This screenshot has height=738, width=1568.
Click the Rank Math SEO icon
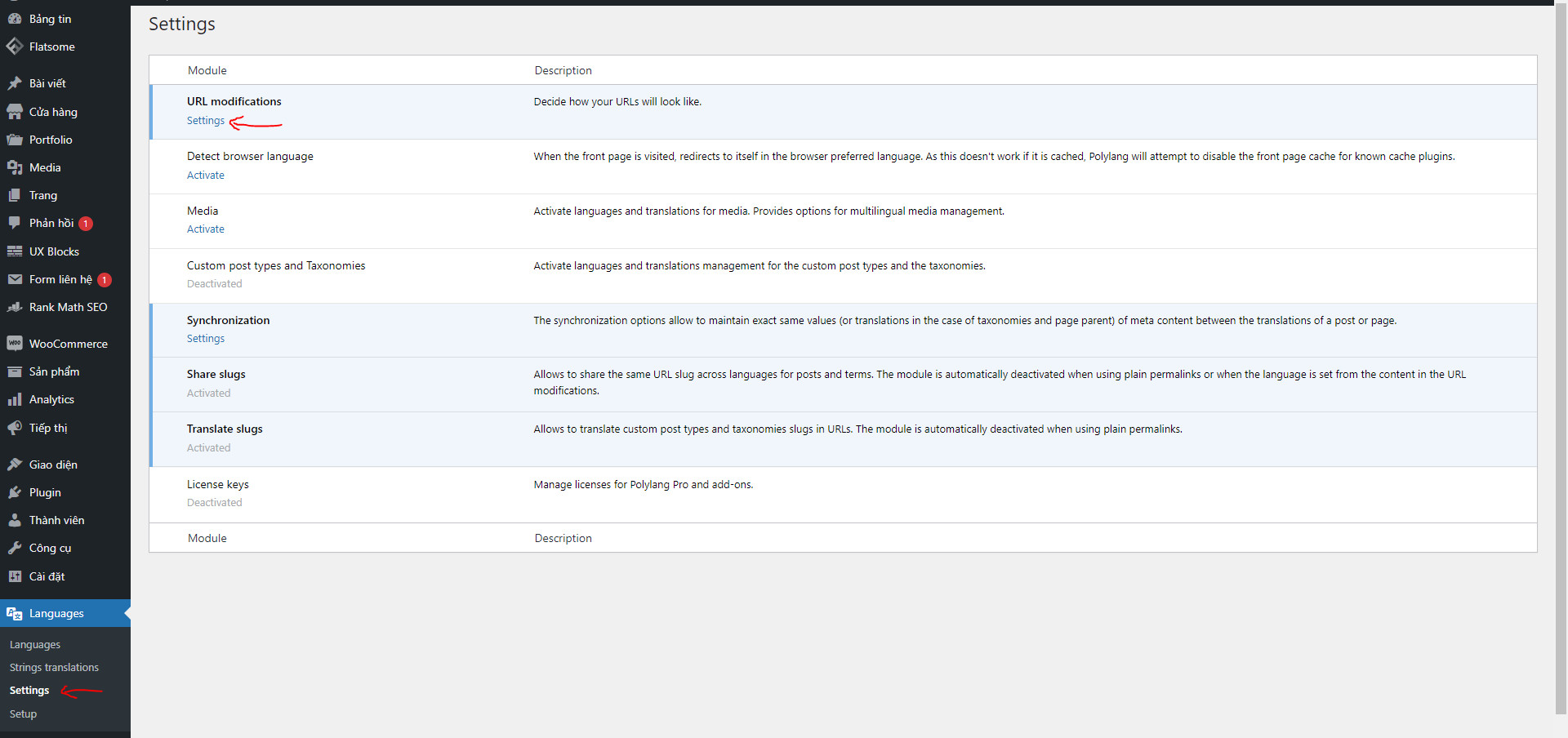tap(15, 307)
